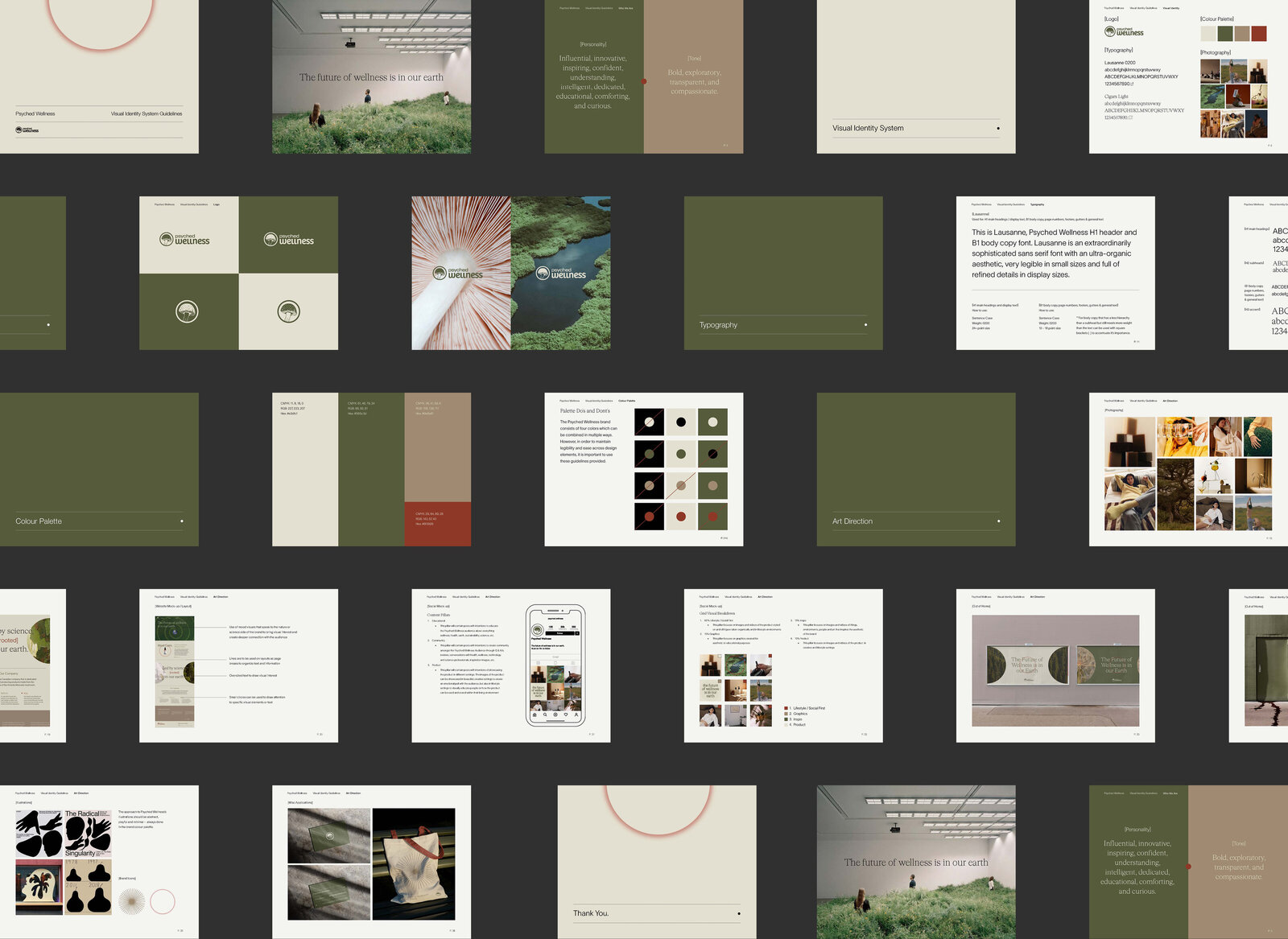Click the '[Typography]' label on summary slide
Viewport: 1288px width, 939px height.
(x=1119, y=50)
